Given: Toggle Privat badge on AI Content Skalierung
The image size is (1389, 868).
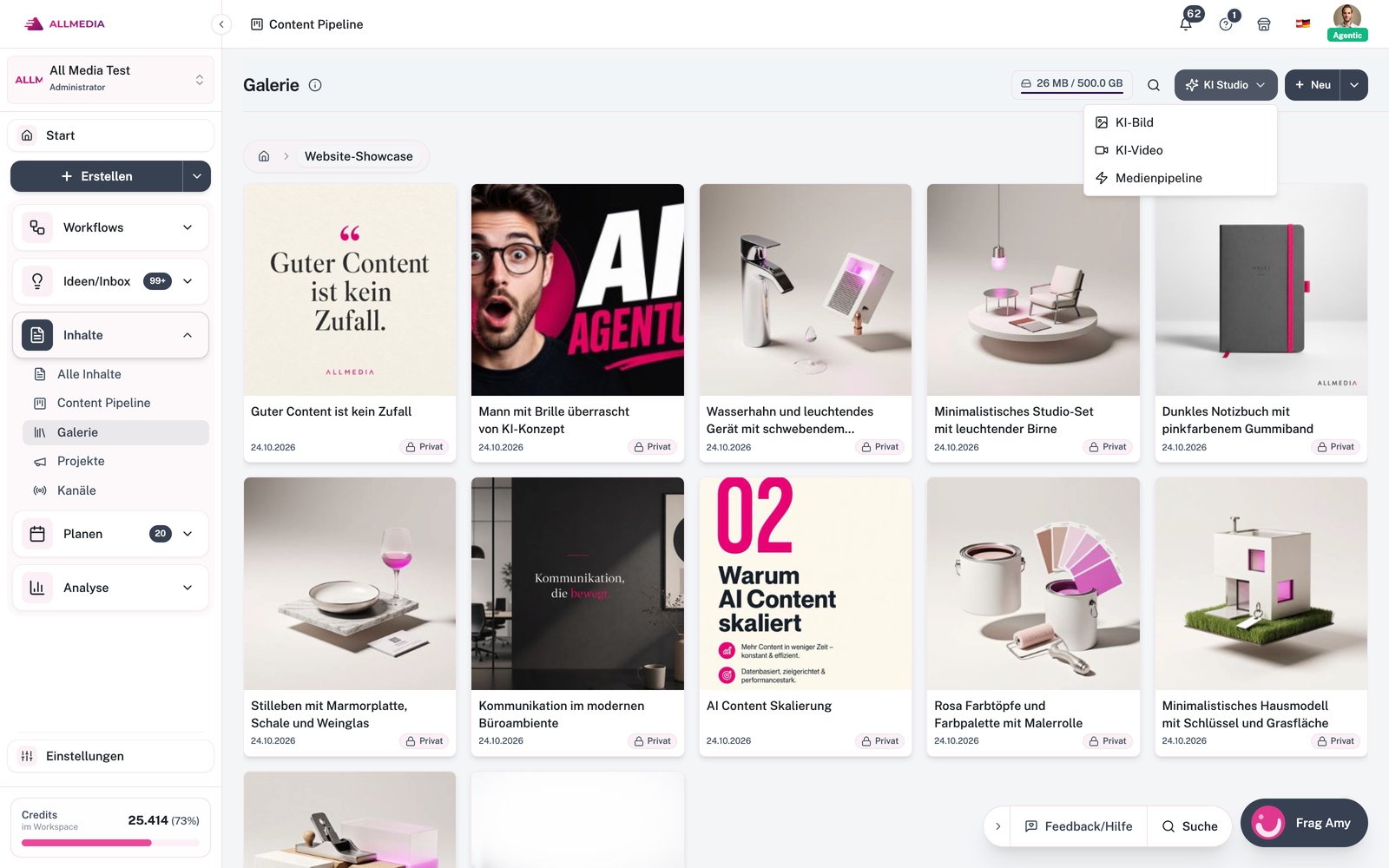Looking at the screenshot, I should (880, 741).
